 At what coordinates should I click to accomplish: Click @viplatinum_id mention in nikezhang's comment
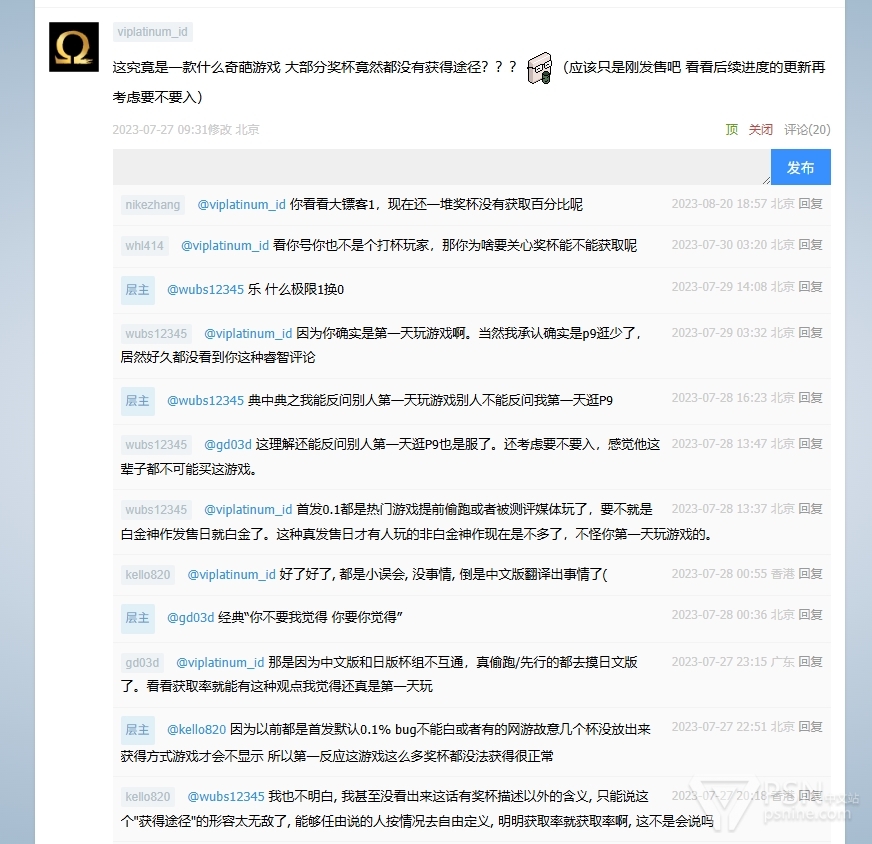241,205
